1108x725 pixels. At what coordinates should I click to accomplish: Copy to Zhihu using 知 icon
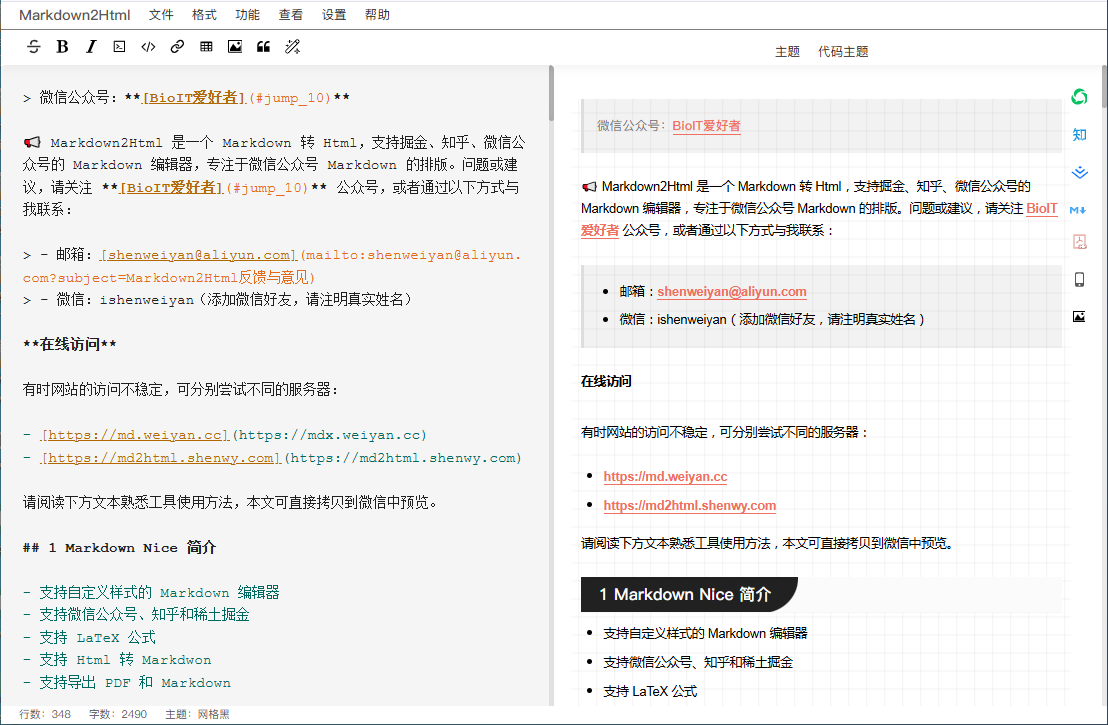tap(1079, 134)
